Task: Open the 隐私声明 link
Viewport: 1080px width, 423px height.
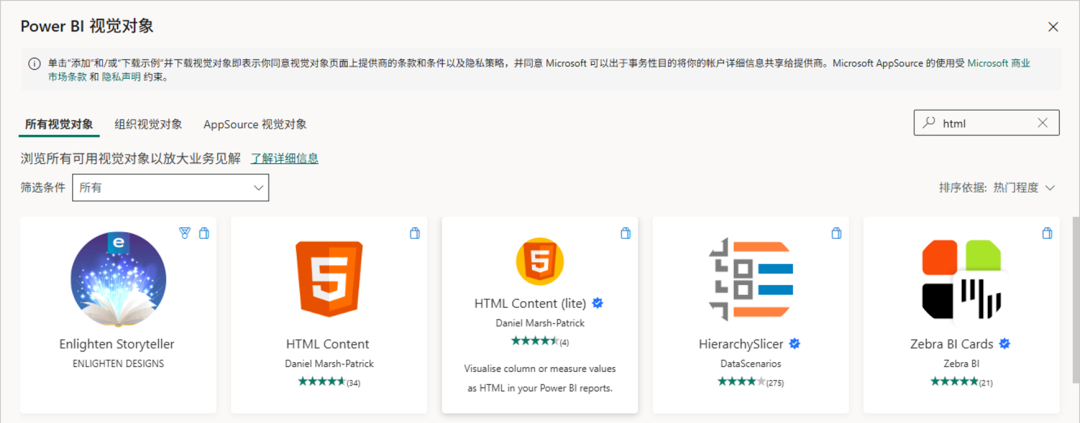Action: pos(121,78)
